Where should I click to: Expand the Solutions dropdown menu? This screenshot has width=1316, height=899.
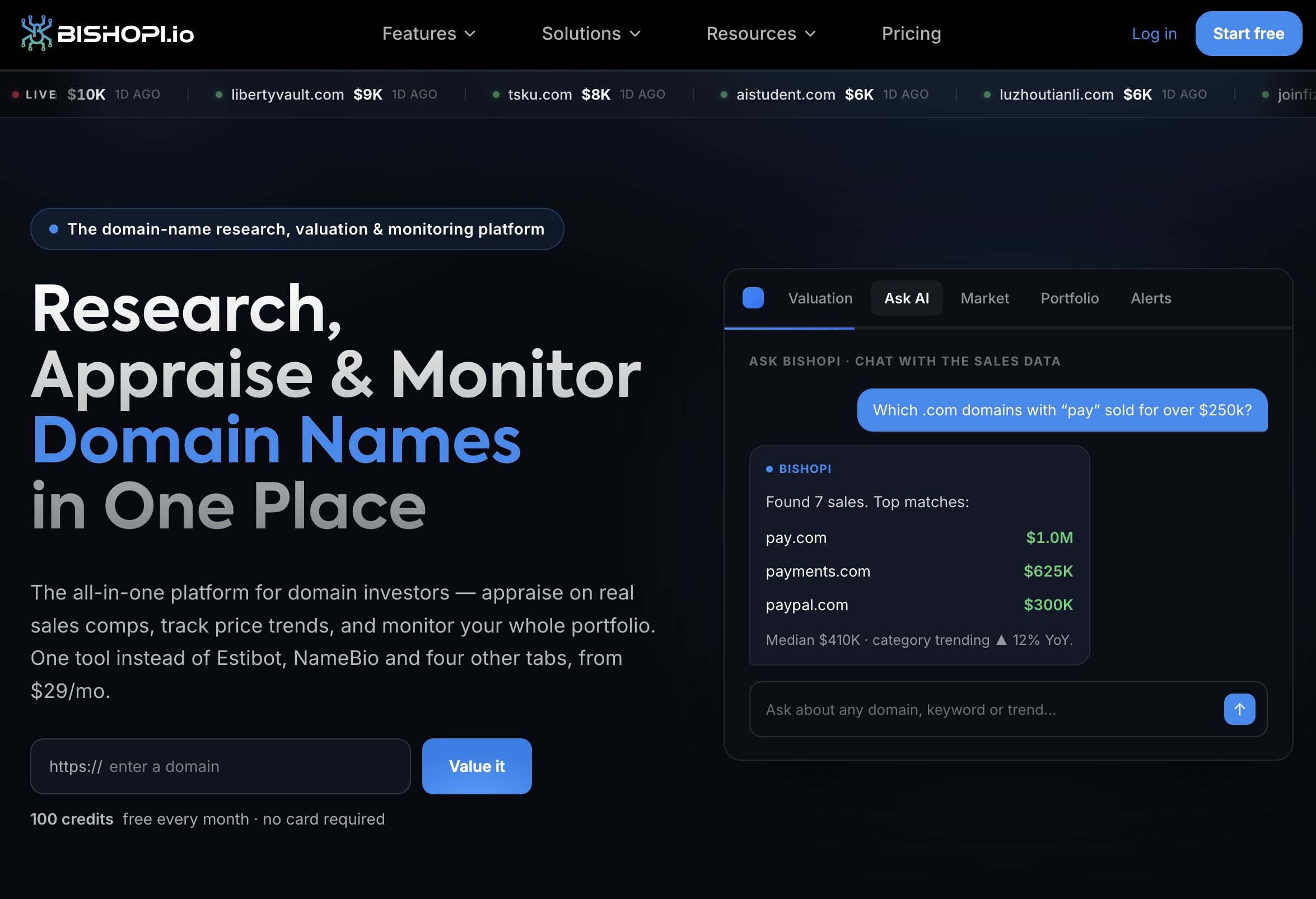pos(591,34)
